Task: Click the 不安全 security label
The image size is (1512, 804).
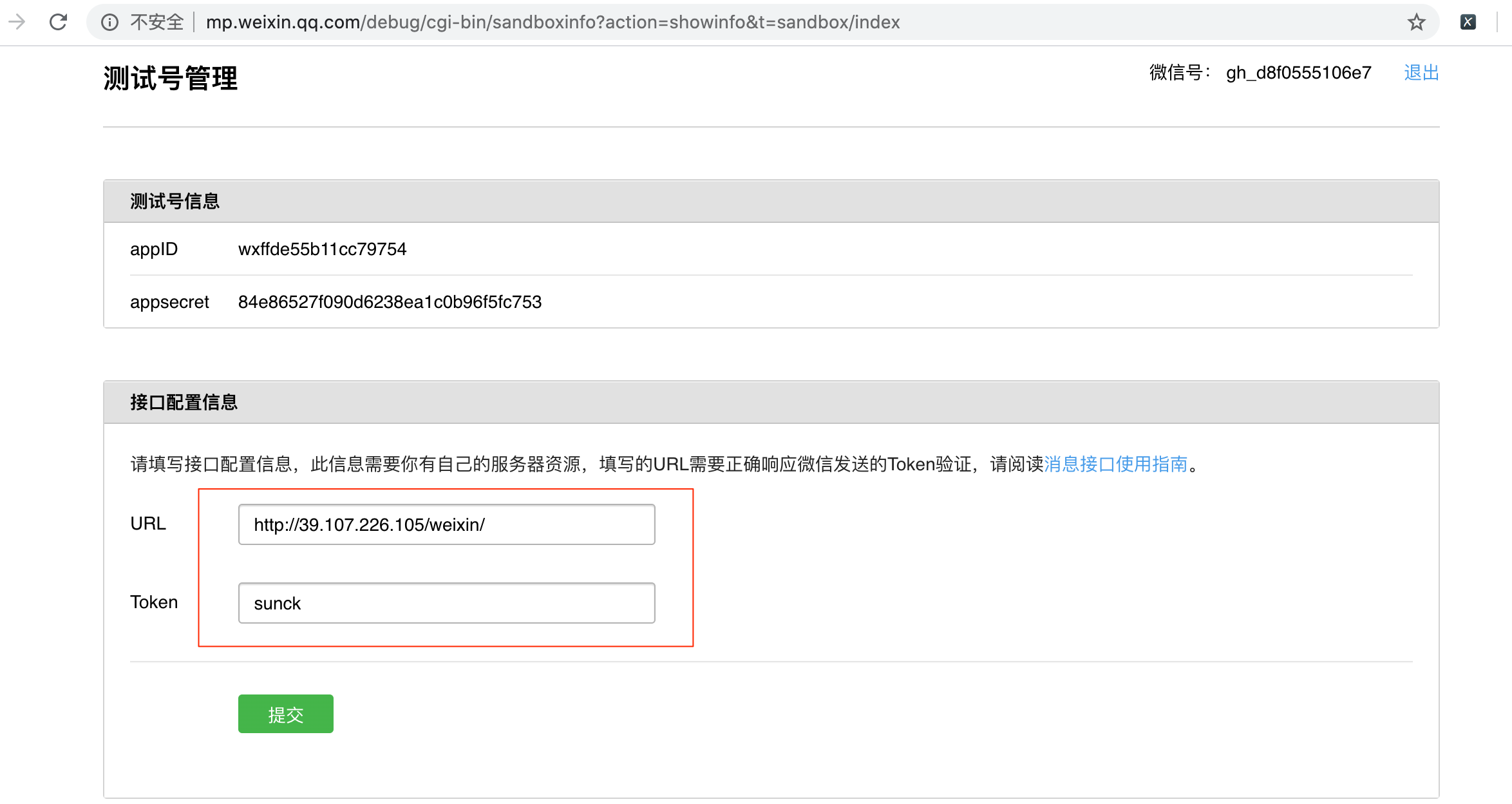Action: pyautogui.click(x=156, y=23)
